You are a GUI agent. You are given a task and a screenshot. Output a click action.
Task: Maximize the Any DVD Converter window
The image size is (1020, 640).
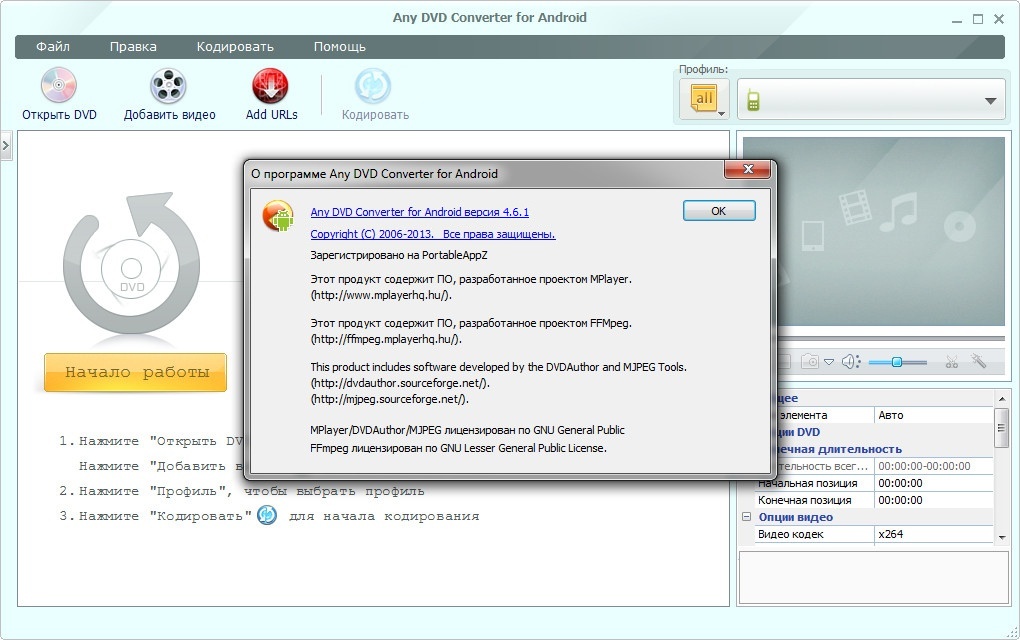978,19
